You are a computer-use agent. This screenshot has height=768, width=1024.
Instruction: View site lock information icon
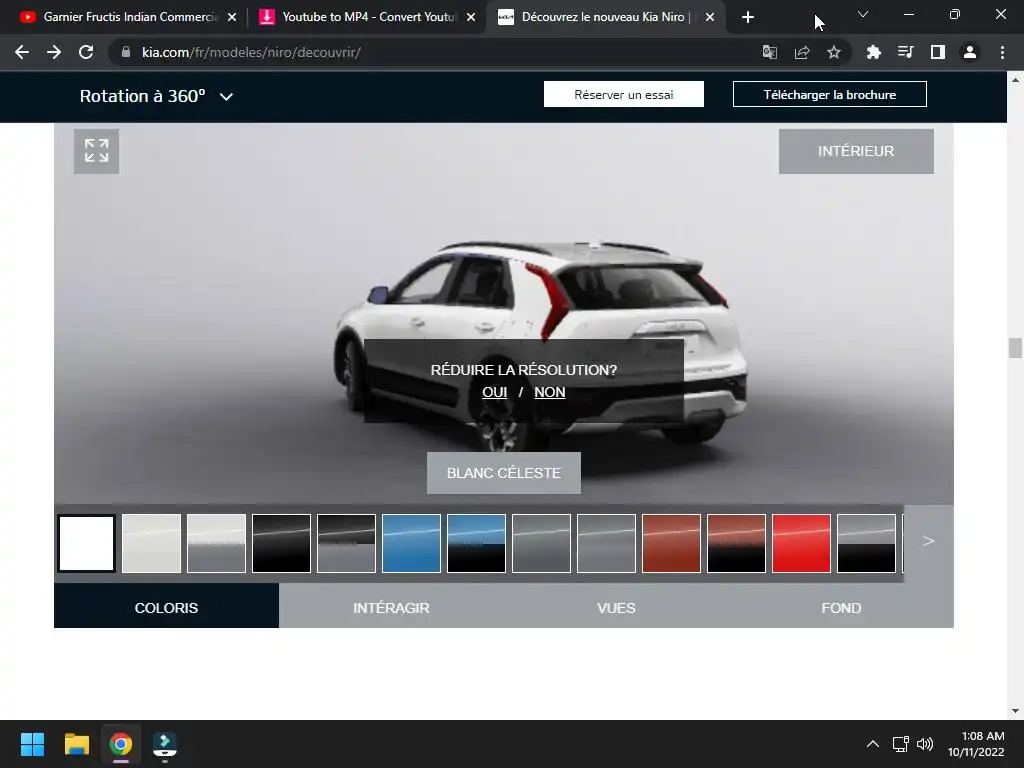click(x=126, y=52)
